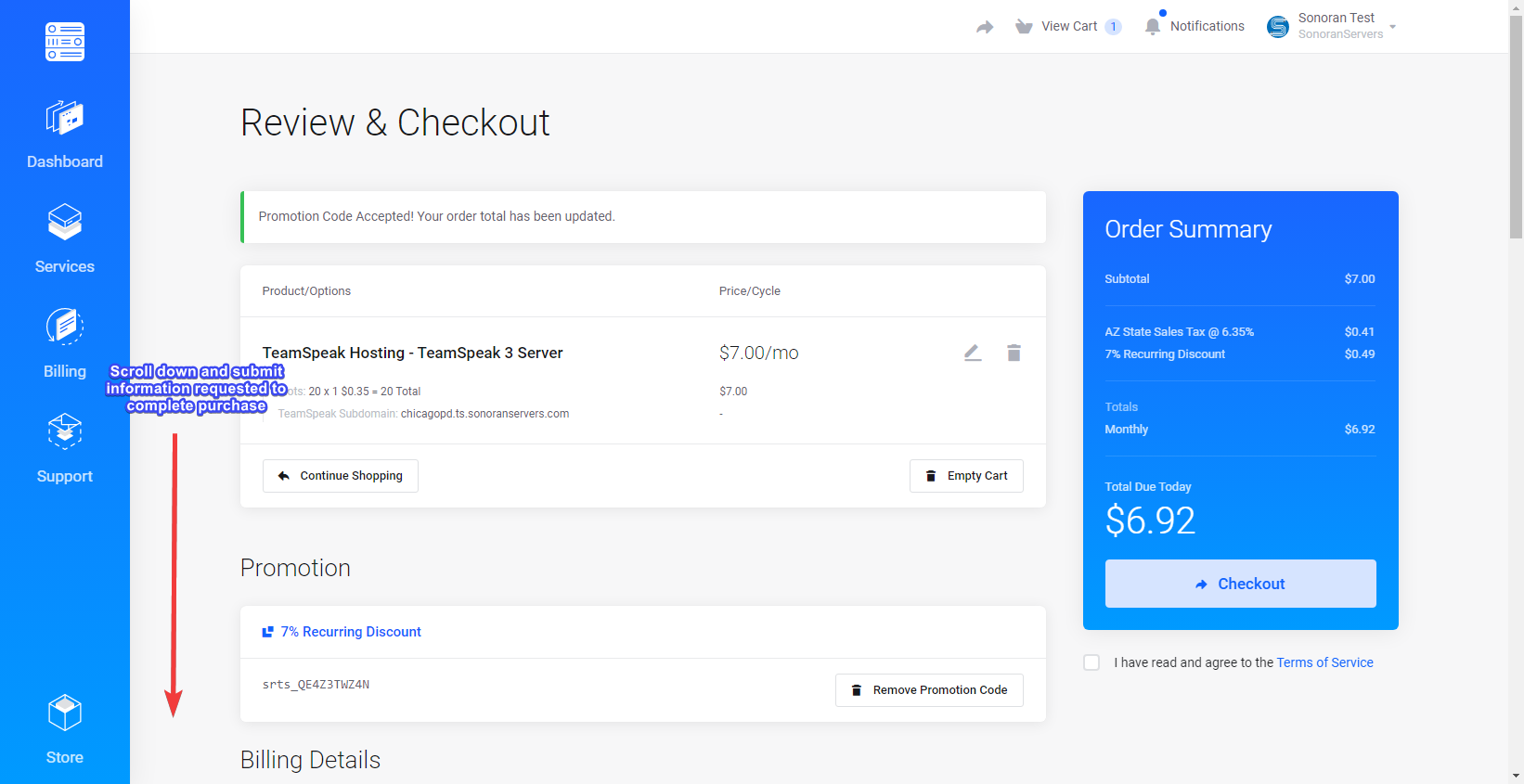The height and width of the screenshot is (784, 1524).
Task: Click the Total Due Today $6.92 amount
Action: pos(1150,521)
